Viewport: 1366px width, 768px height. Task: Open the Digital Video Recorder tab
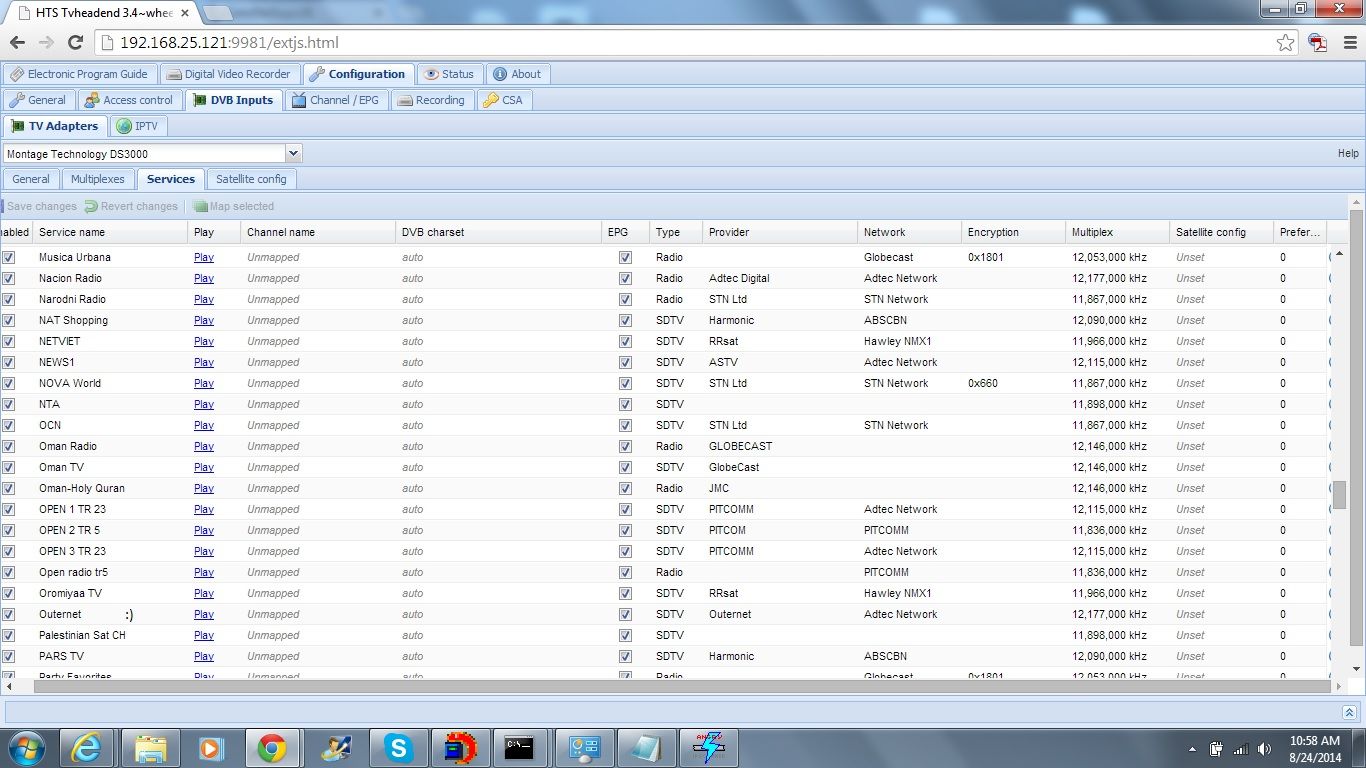[x=229, y=74]
